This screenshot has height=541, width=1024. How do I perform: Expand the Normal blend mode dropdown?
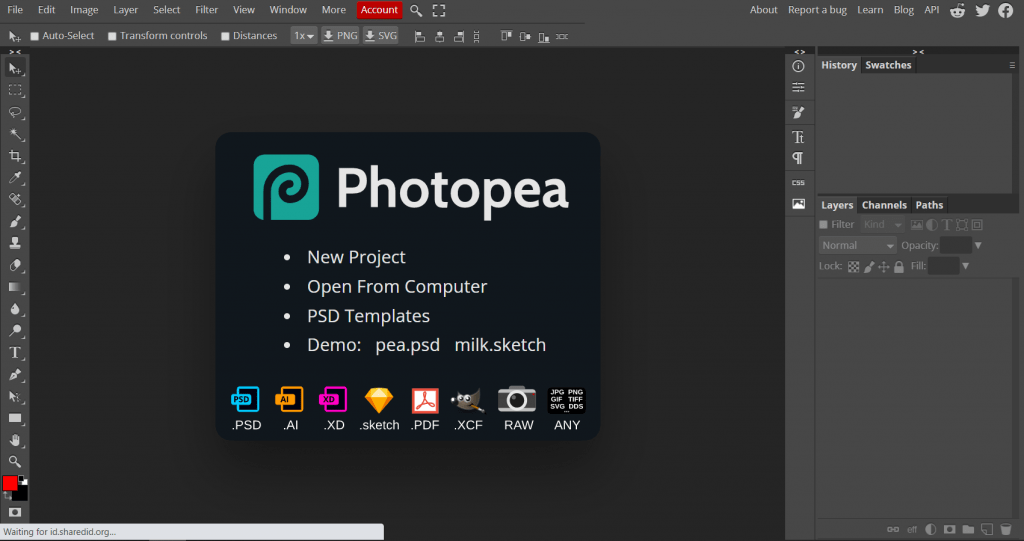click(x=858, y=245)
